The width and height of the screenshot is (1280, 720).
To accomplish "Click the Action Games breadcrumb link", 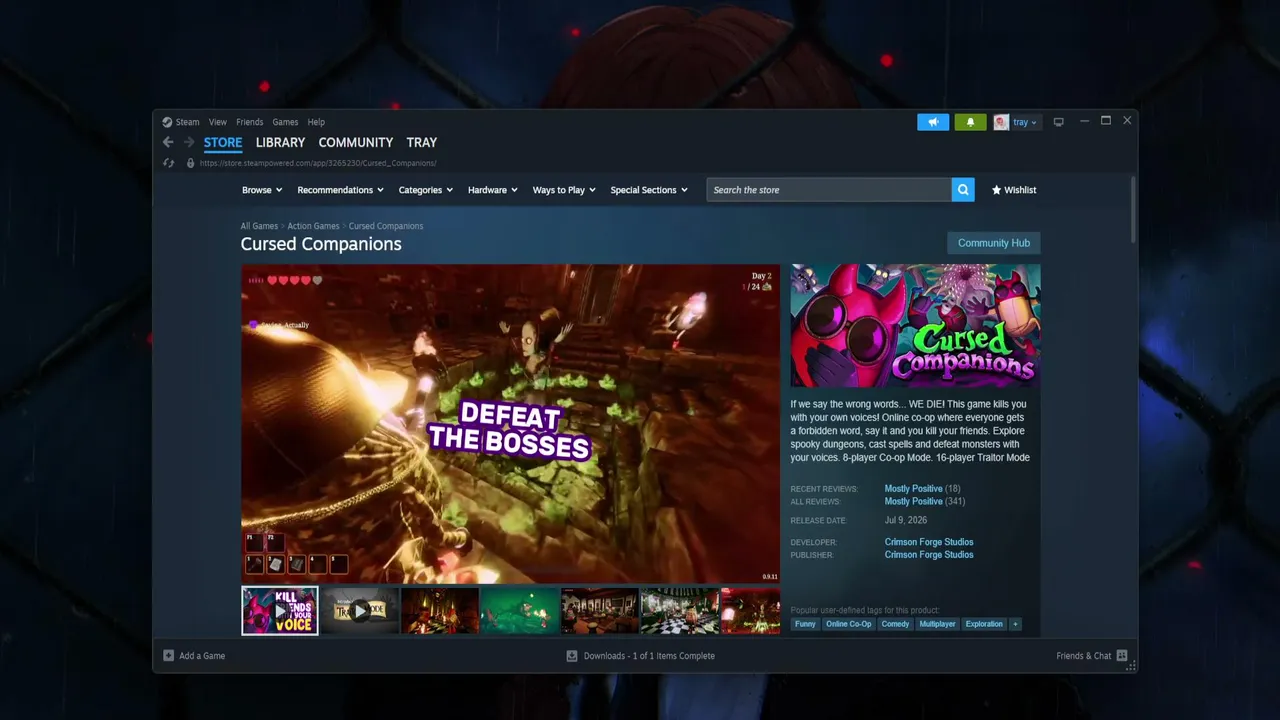I will click(x=314, y=226).
